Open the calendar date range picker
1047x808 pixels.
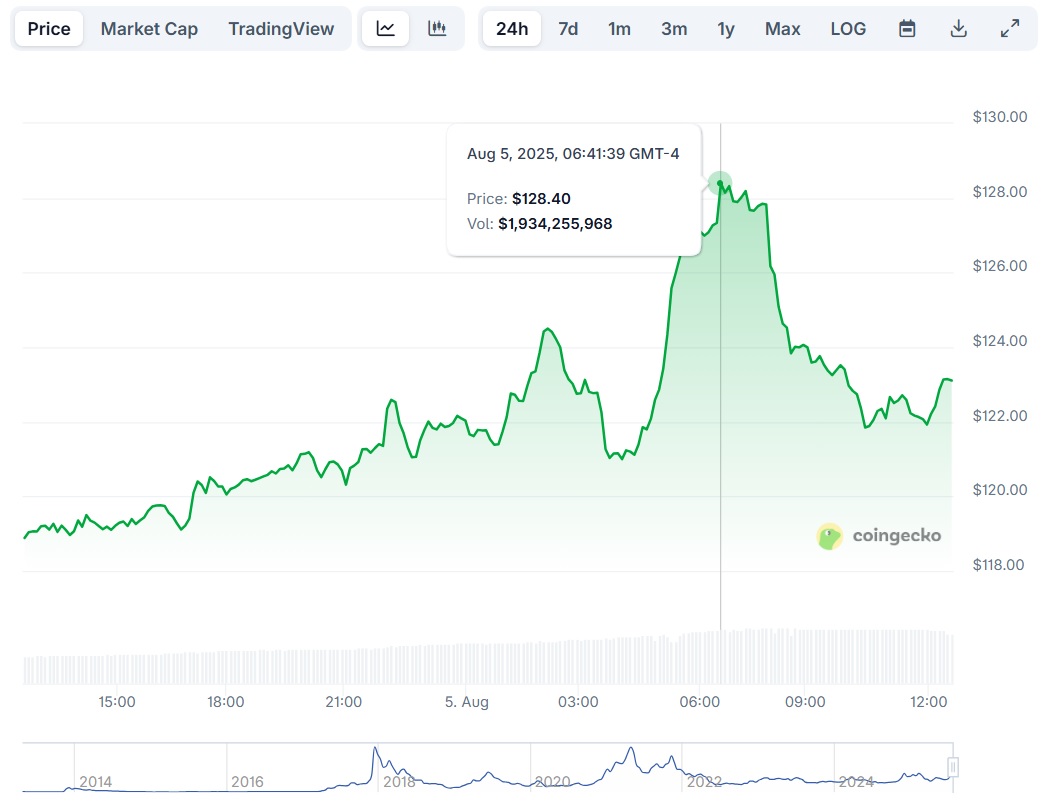pos(907,29)
